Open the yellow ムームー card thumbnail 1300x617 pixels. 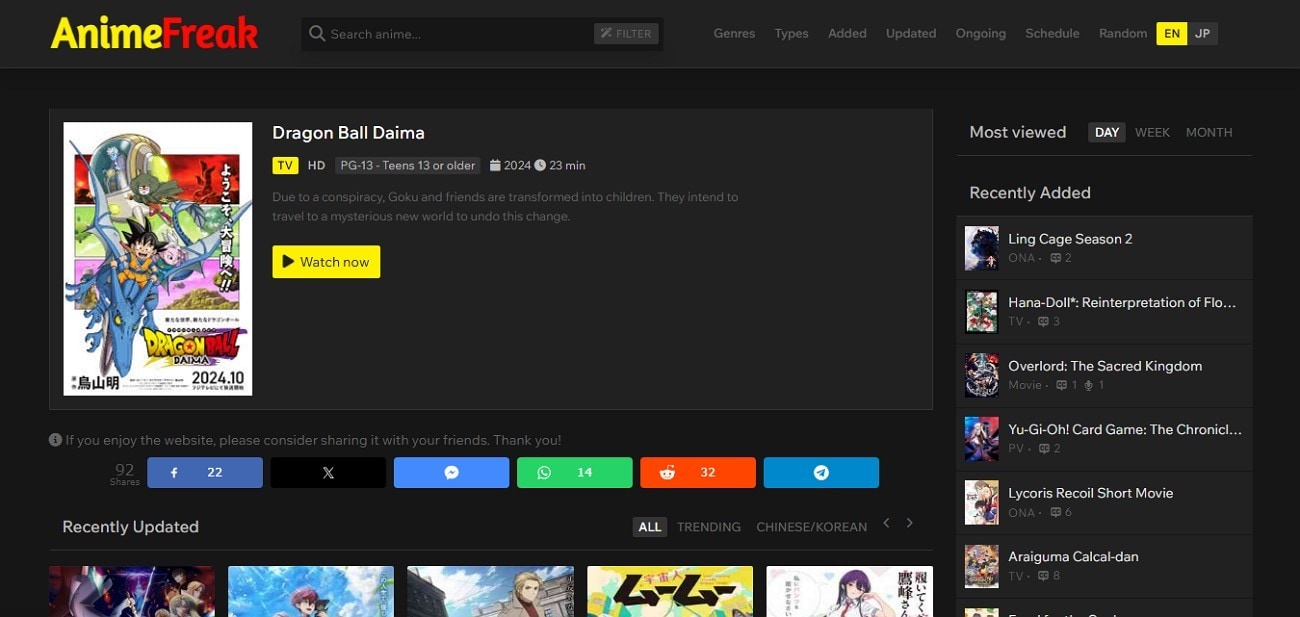click(670, 591)
